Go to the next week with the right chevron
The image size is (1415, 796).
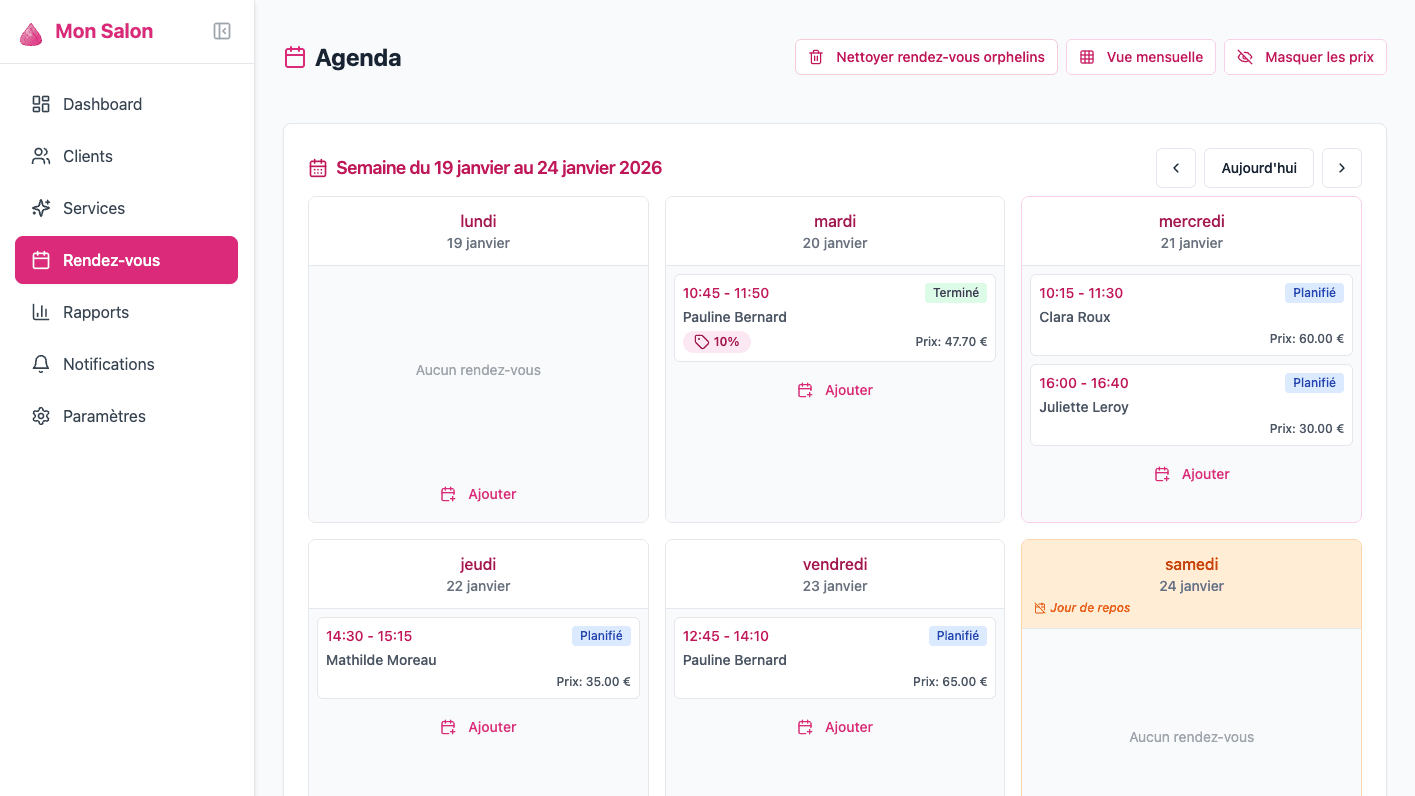[x=1341, y=167]
